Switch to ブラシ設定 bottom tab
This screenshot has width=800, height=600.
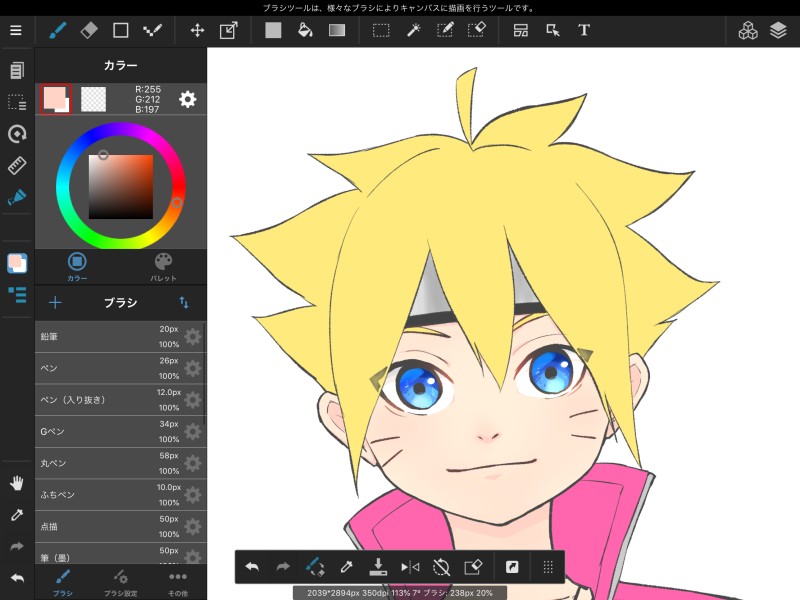(120, 583)
